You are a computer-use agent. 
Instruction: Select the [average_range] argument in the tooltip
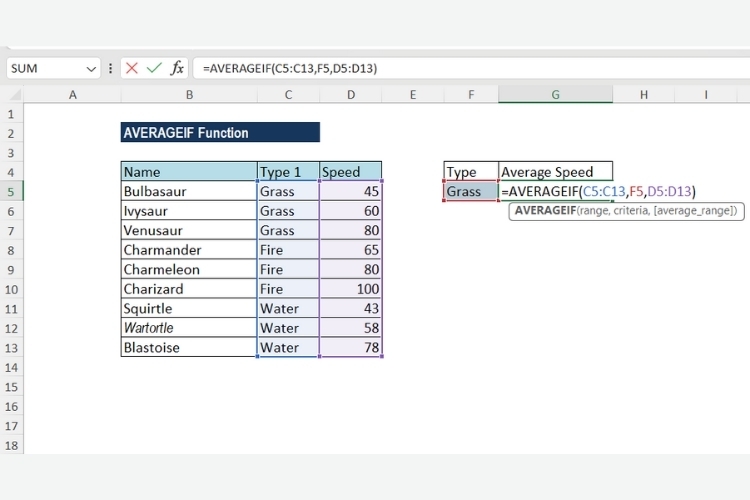pos(694,211)
